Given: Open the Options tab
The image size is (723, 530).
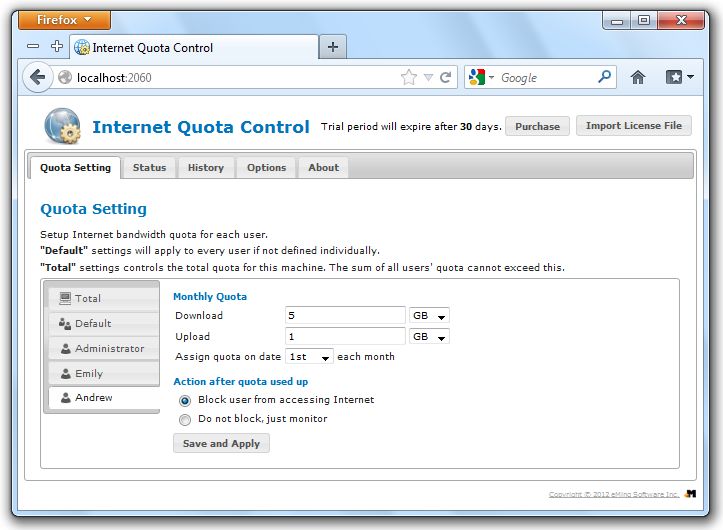Looking at the screenshot, I should (267, 167).
